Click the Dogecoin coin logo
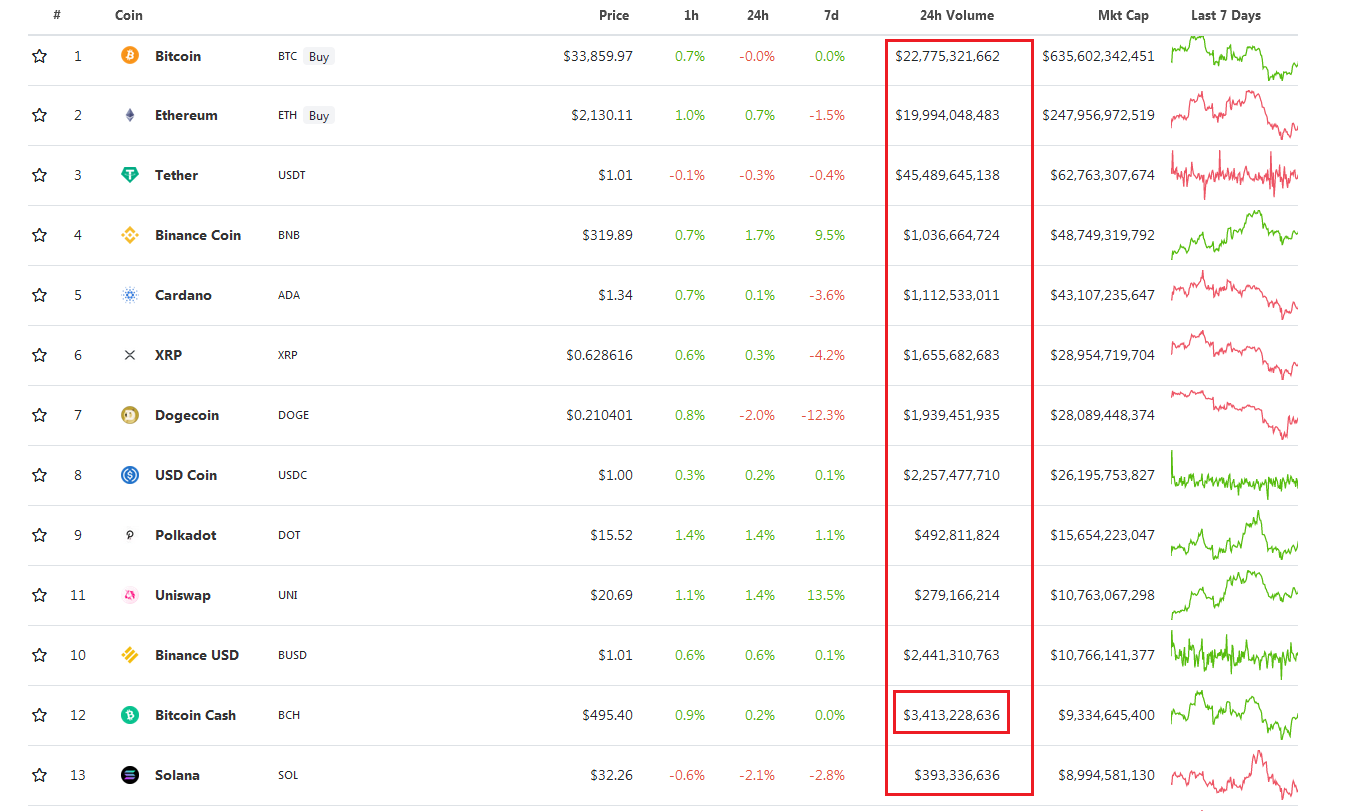The height and width of the screenshot is (811, 1368). [130, 416]
